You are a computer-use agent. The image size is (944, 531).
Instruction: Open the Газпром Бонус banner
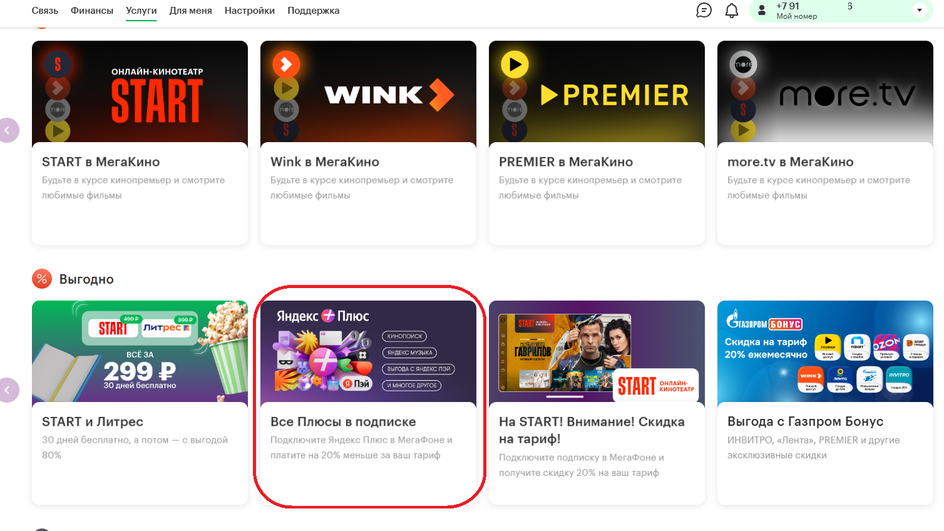tap(825, 352)
